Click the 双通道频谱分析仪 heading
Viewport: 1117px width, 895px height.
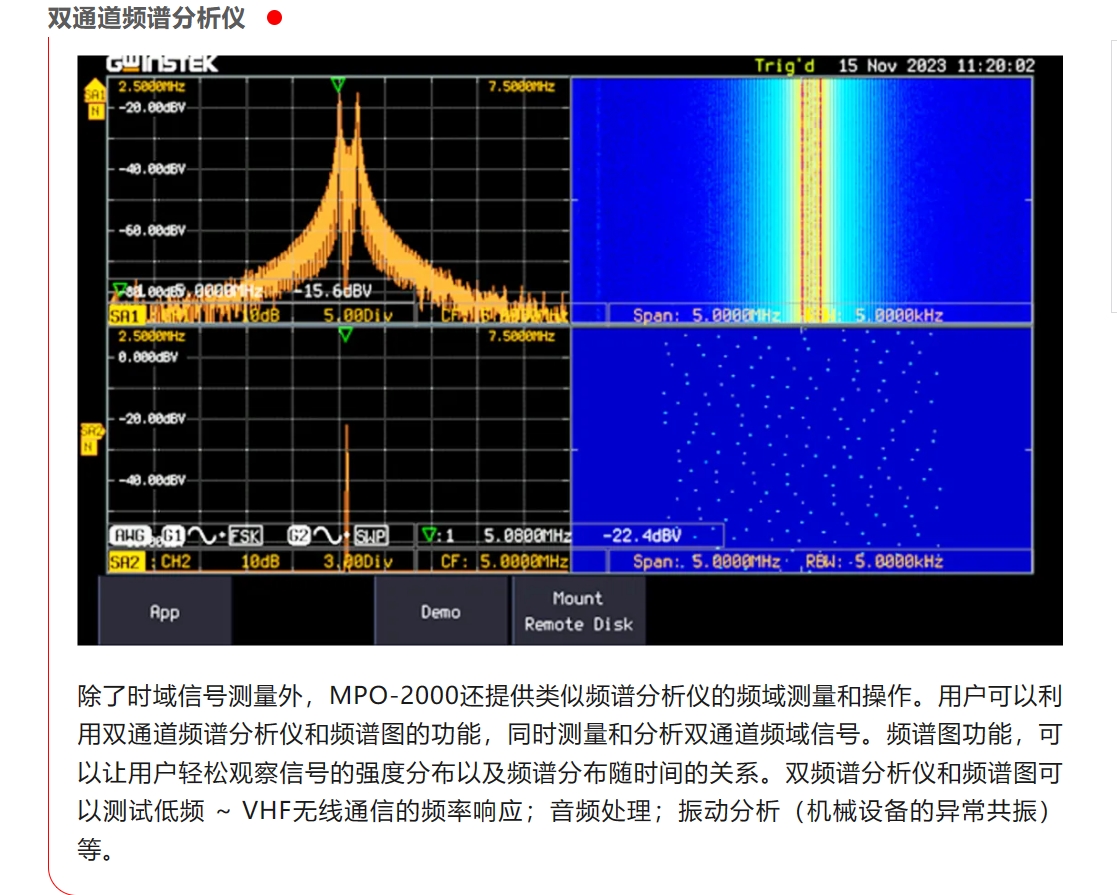tap(146, 18)
